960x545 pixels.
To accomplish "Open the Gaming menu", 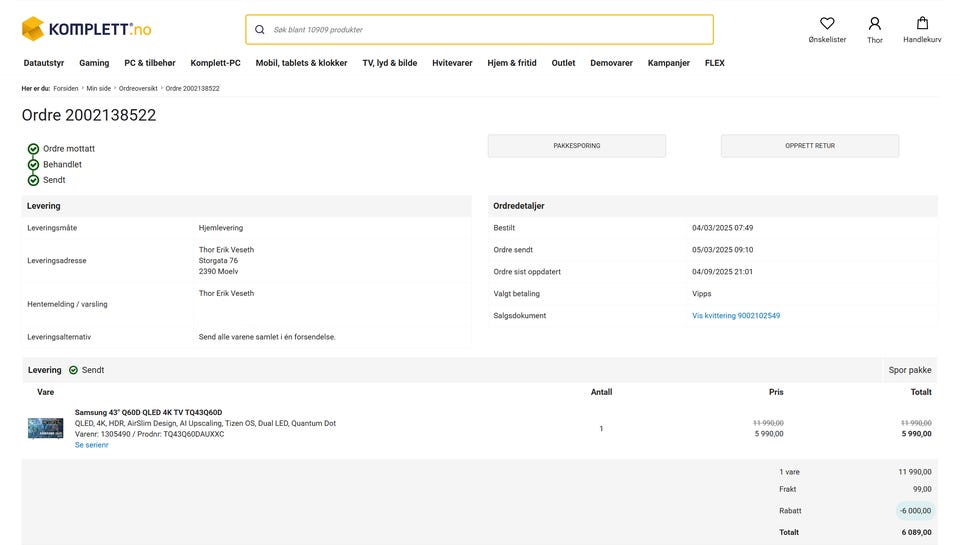I will pos(94,63).
